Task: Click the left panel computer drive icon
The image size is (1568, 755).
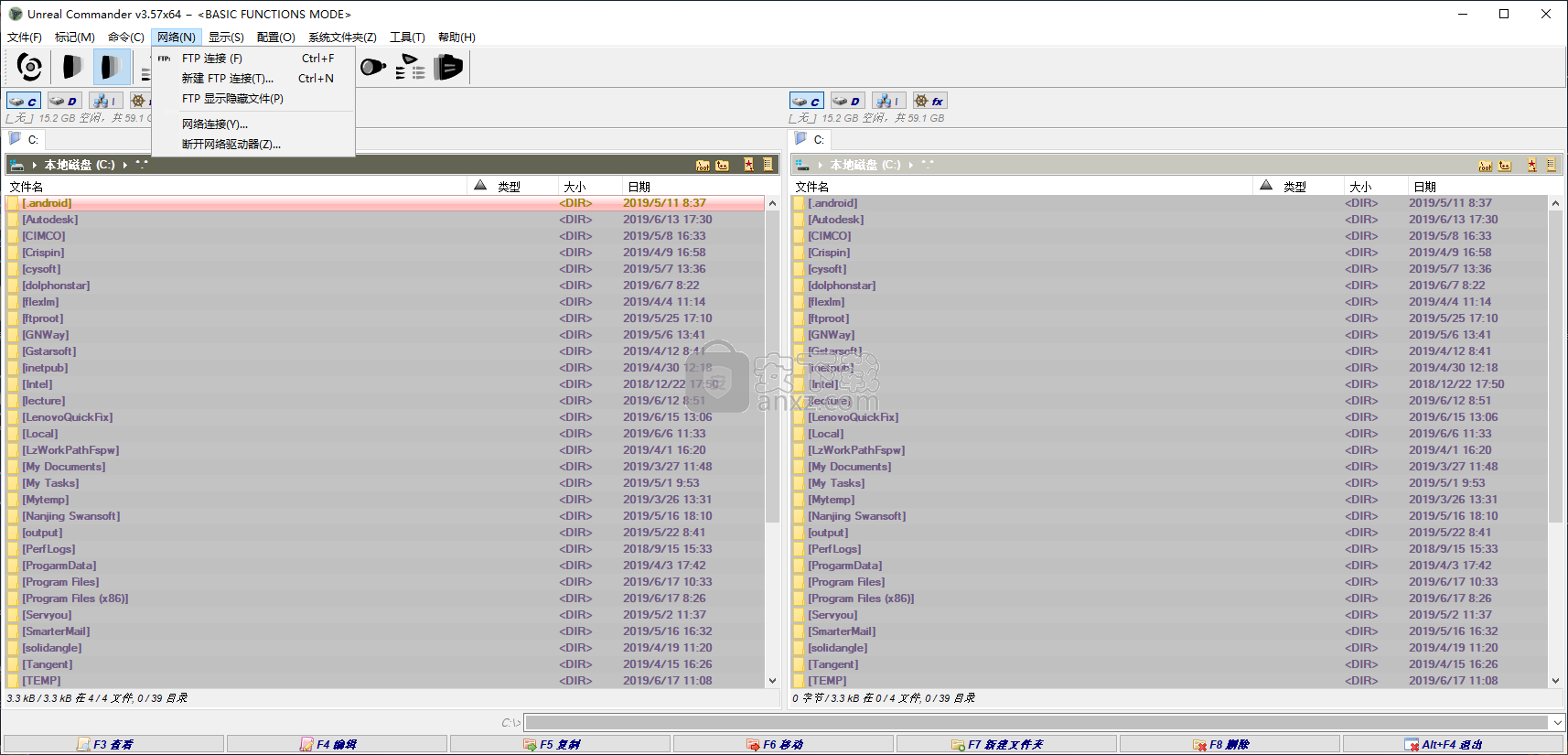Action: [17, 165]
